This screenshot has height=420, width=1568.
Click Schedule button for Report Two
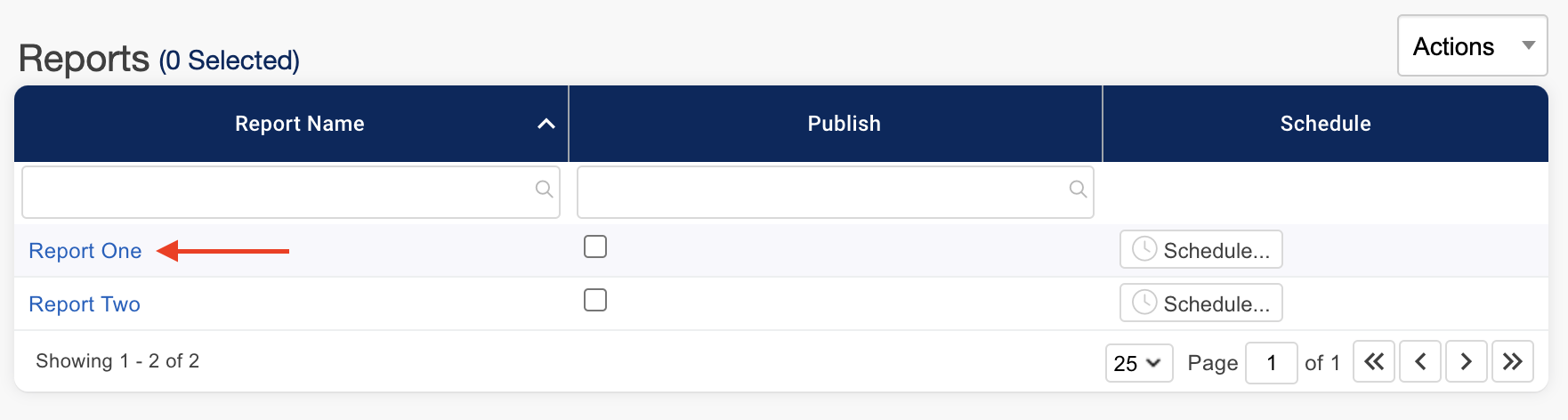click(x=1200, y=303)
